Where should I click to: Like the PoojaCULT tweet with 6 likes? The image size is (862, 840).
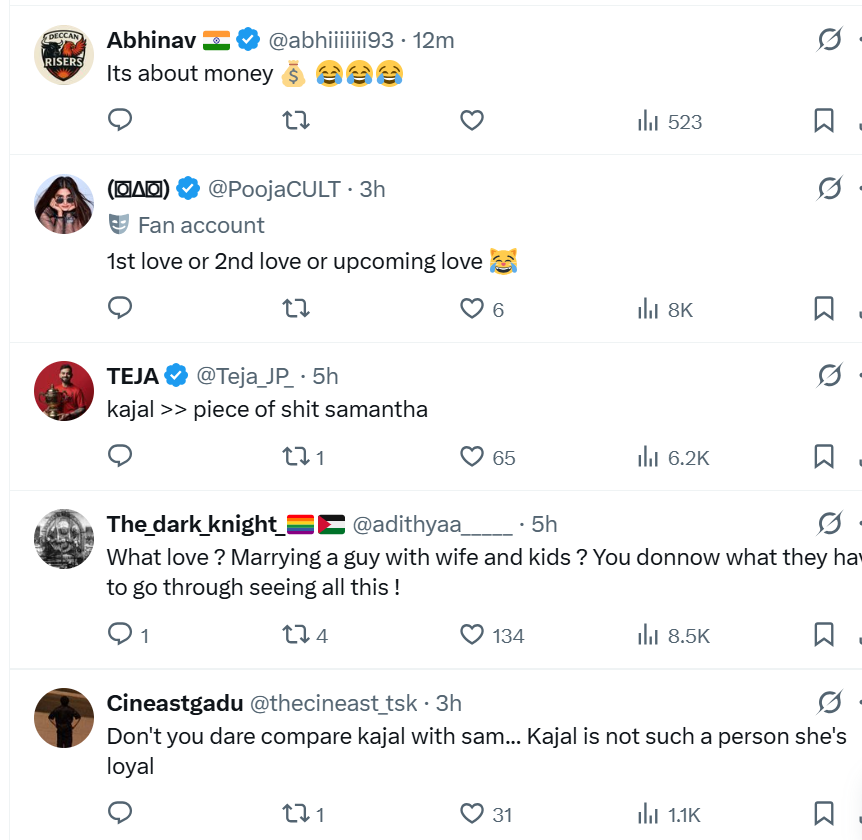[x=472, y=309]
